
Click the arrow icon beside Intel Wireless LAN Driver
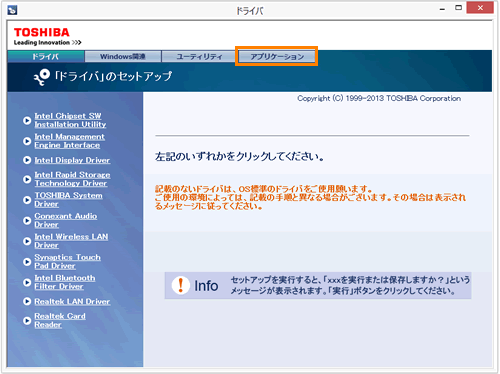tap(27, 241)
